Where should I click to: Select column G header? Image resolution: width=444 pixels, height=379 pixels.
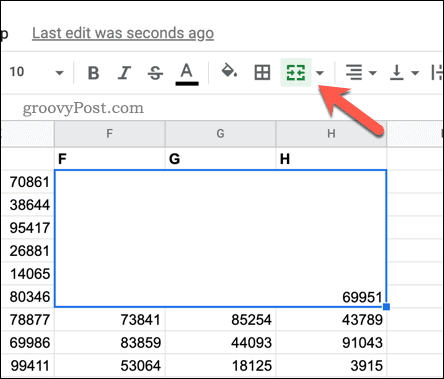[x=220, y=134]
